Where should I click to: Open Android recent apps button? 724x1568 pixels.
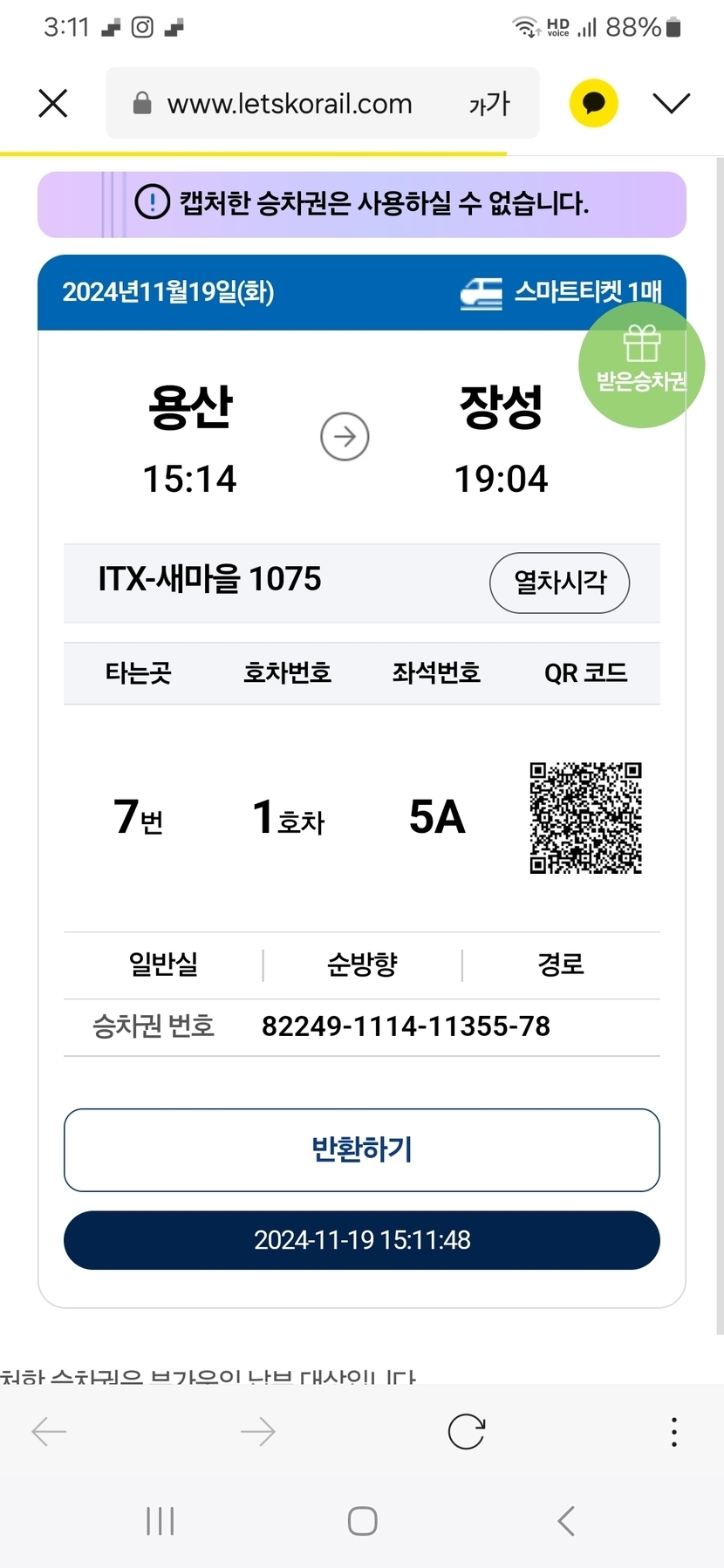pos(161,1521)
